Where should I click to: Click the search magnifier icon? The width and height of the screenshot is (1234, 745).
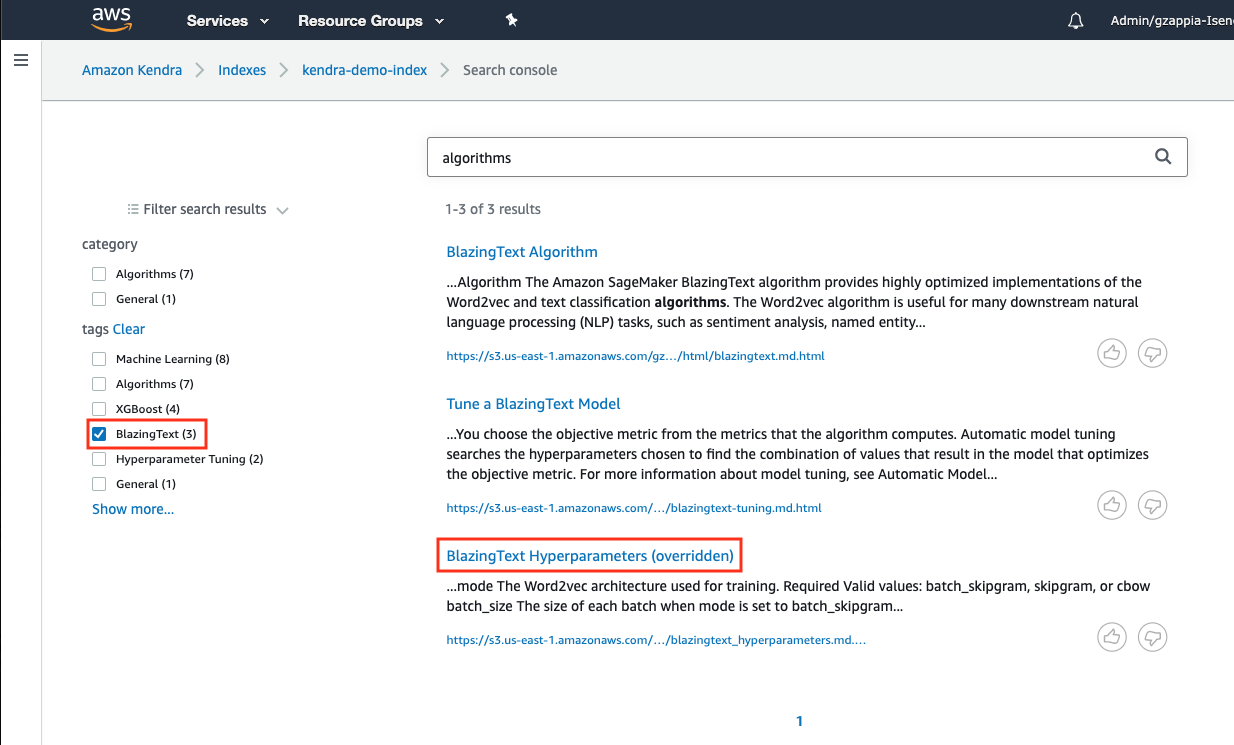tap(1162, 157)
